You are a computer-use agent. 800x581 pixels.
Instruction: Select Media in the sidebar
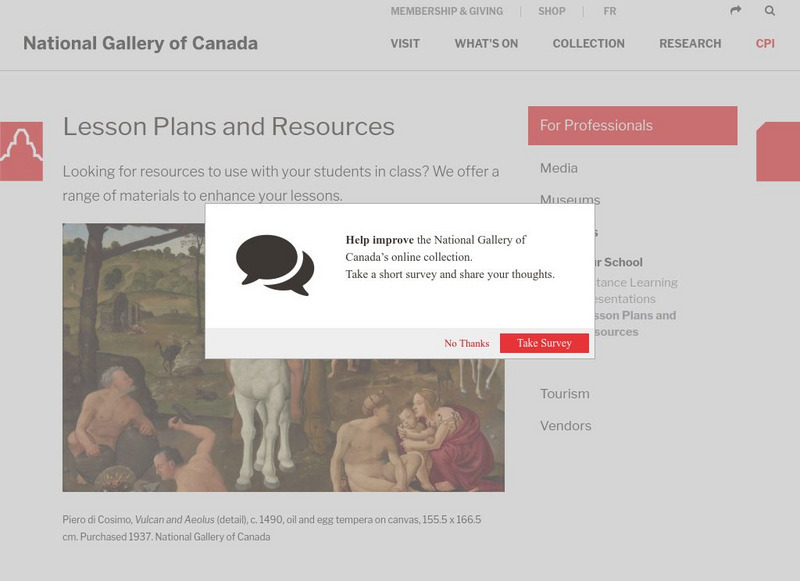click(x=559, y=168)
